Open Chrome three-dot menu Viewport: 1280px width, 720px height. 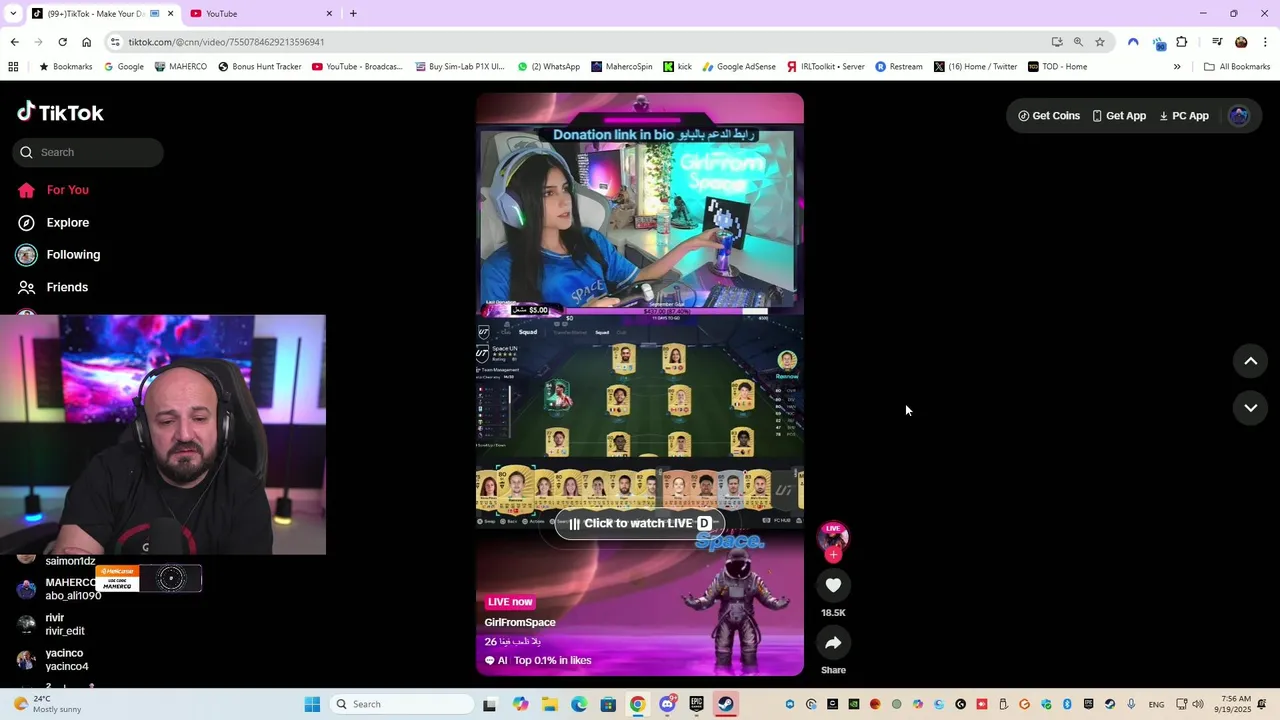pyautogui.click(x=1265, y=42)
